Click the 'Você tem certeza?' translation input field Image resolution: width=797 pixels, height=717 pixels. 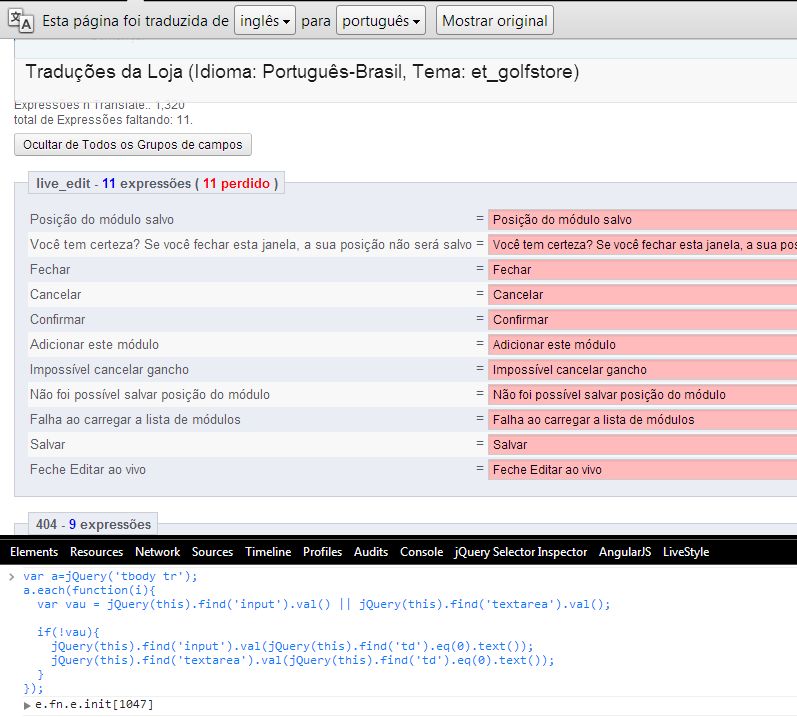pos(642,244)
